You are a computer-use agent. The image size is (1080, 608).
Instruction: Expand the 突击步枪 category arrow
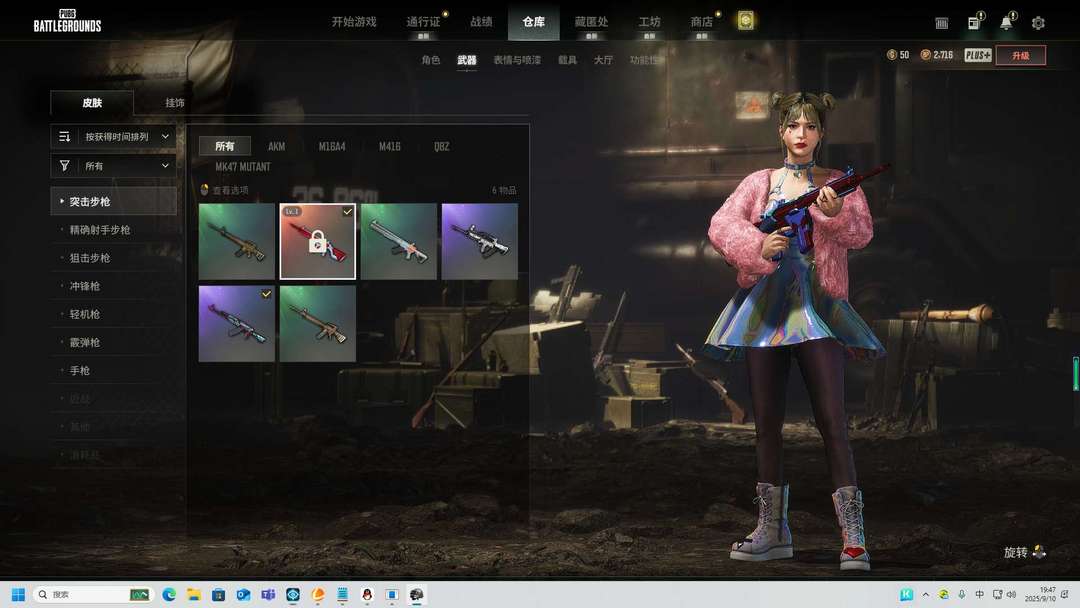(62, 201)
